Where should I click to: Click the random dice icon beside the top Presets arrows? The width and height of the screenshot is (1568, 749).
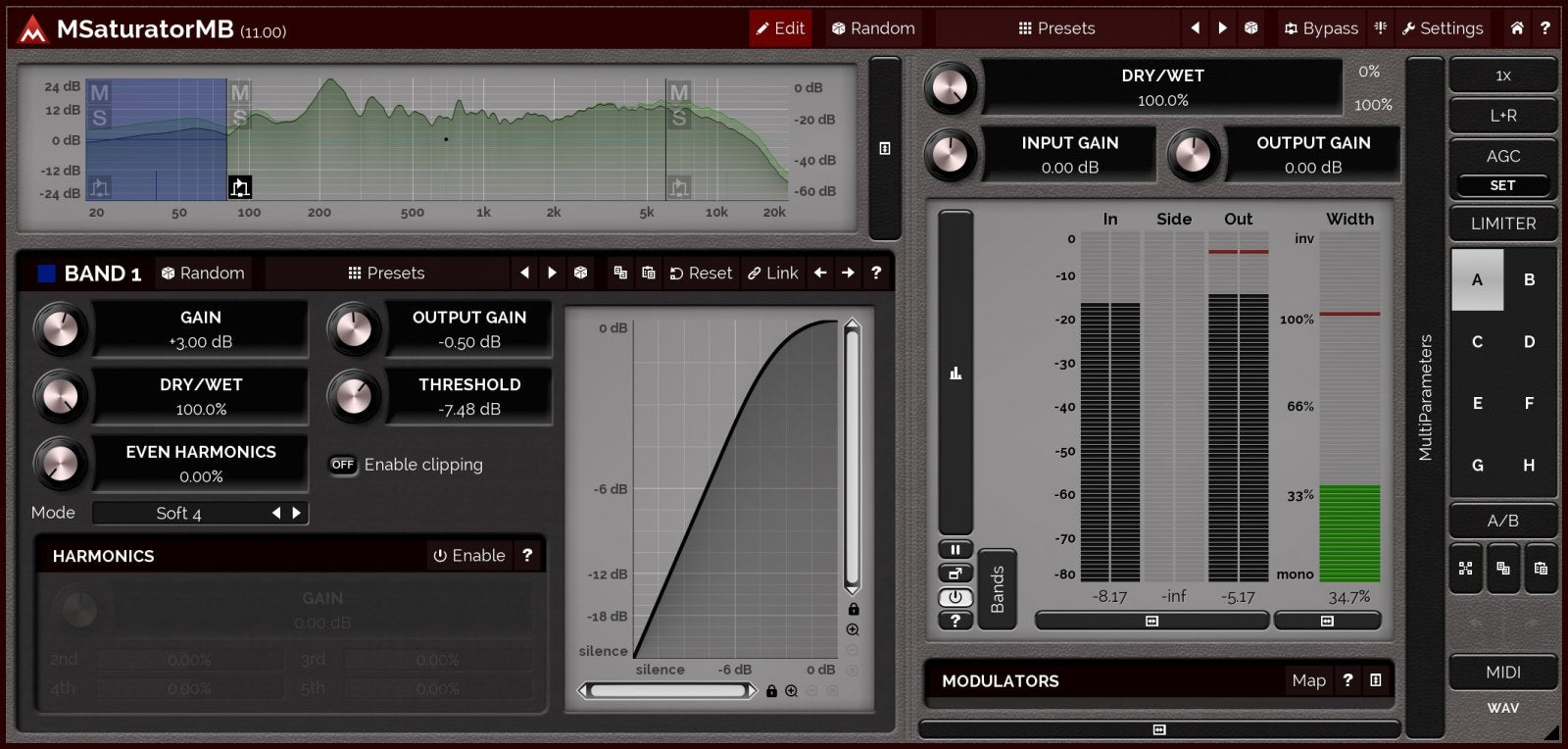click(x=1250, y=28)
